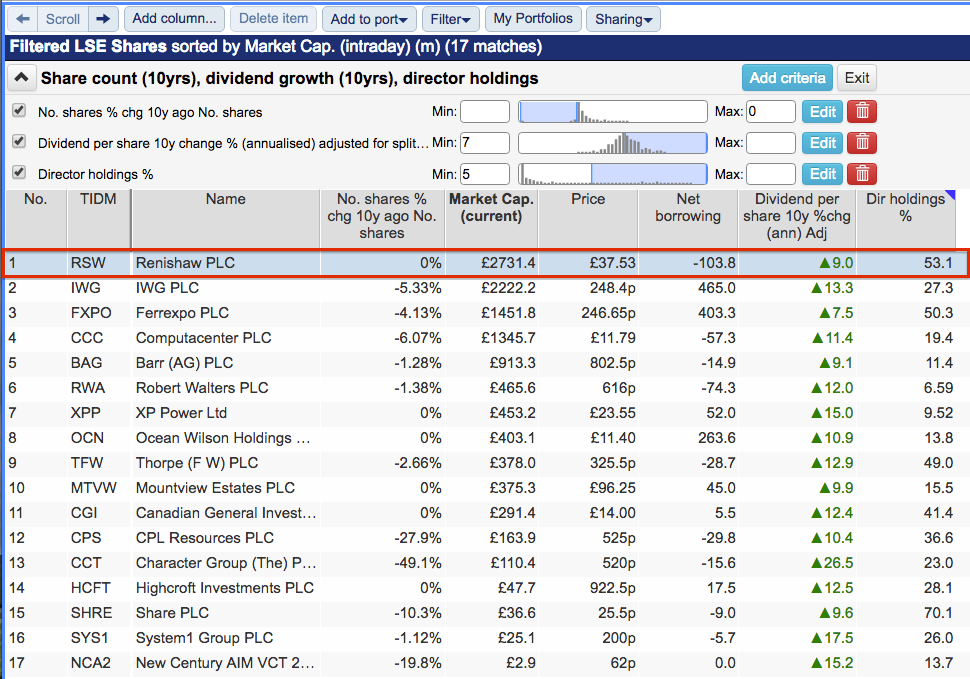The width and height of the screenshot is (970, 679).
Task: Click the £2731.4 market cap value
Action: coord(509,263)
